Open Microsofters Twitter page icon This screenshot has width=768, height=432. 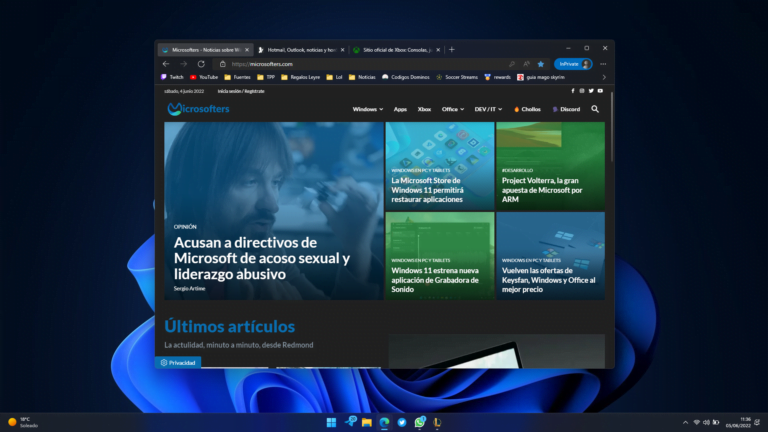pos(591,91)
